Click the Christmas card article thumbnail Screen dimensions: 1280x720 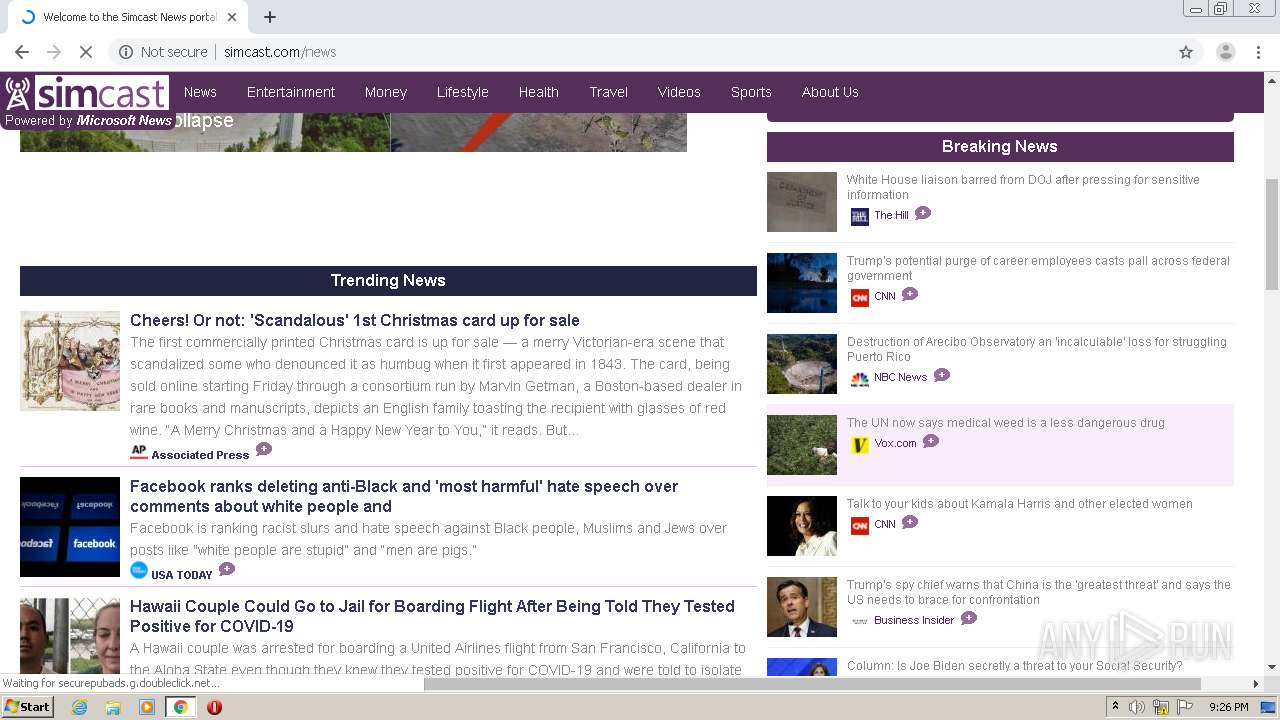coord(70,361)
